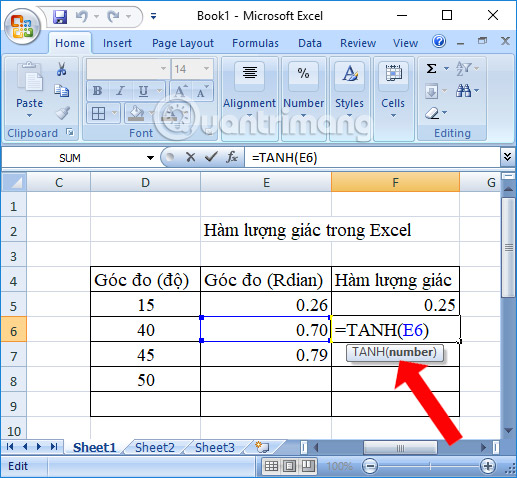This screenshot has width=517, height=478.
Task: Zoom out with minus button
Action: click(x=370, y=466)
